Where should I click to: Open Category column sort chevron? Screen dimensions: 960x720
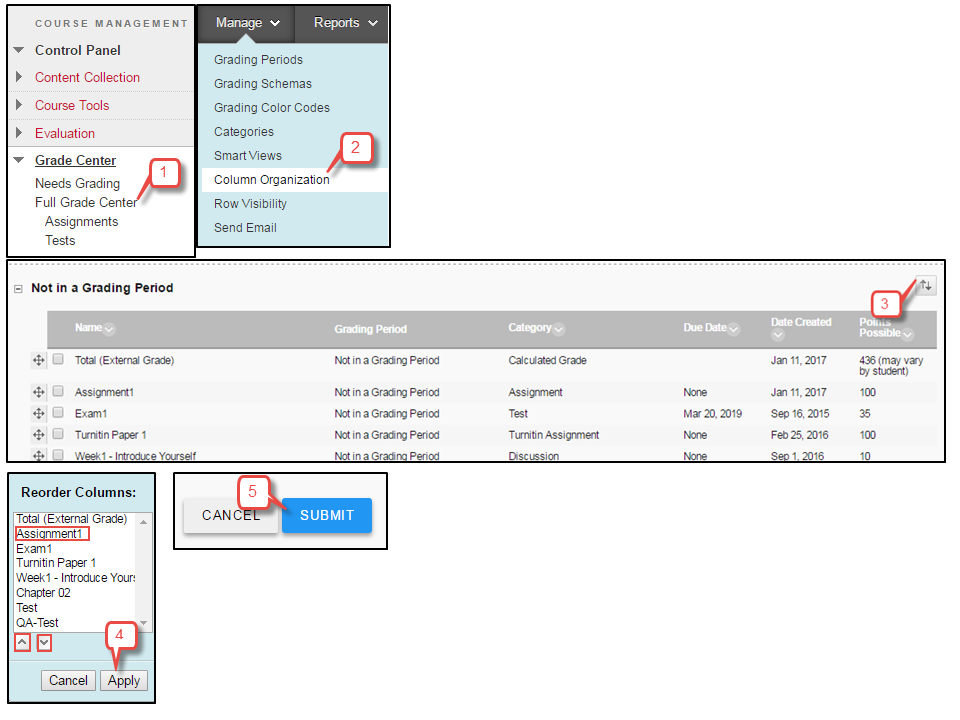558,329
